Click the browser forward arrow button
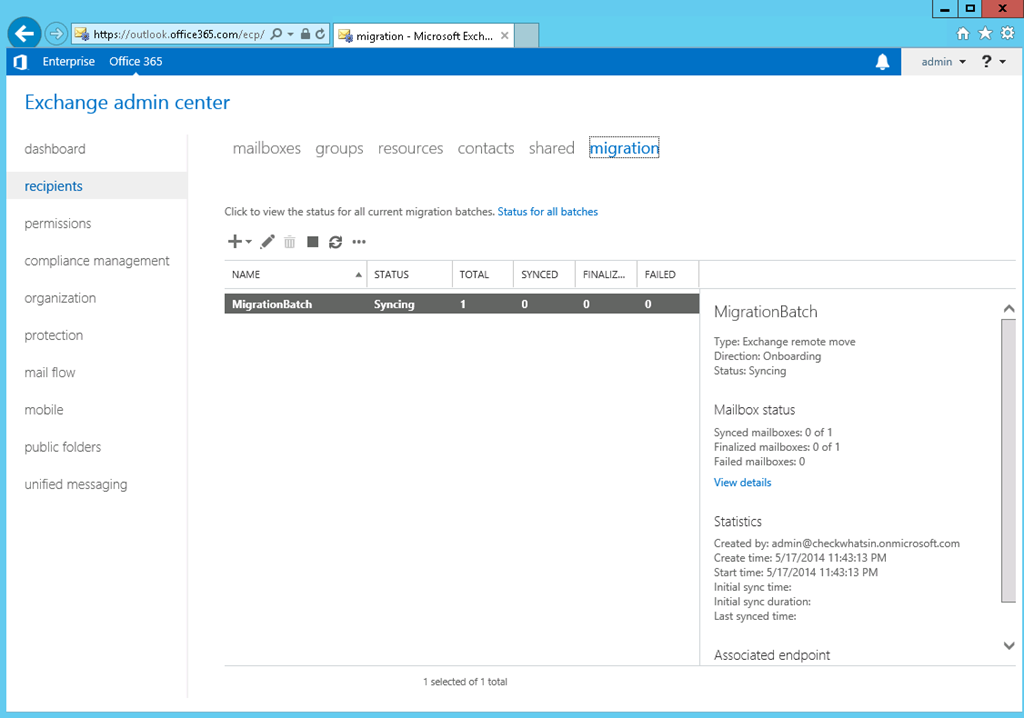Viewport: 1024px width, 718px height. coord(57,33)
